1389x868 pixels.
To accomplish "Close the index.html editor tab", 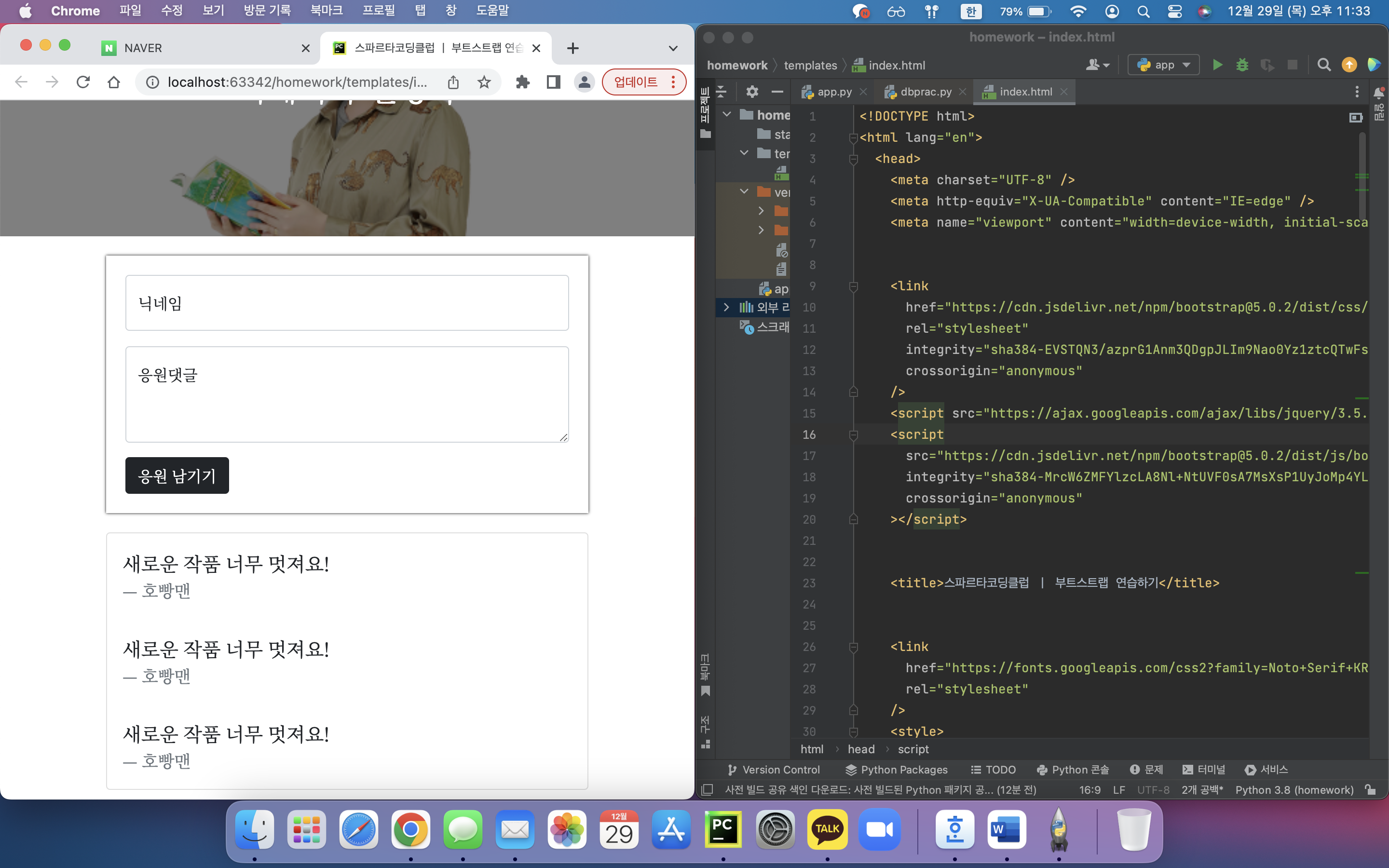I will coord(1064,92).
